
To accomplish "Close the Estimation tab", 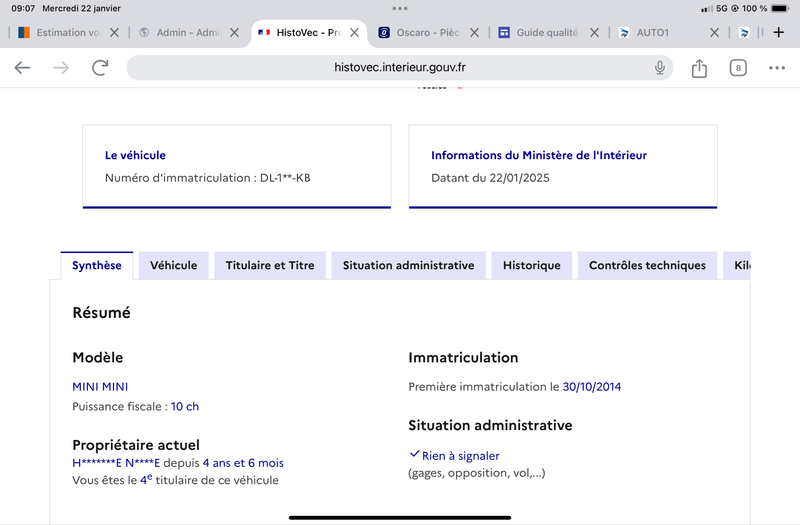I will click(114, 33).
